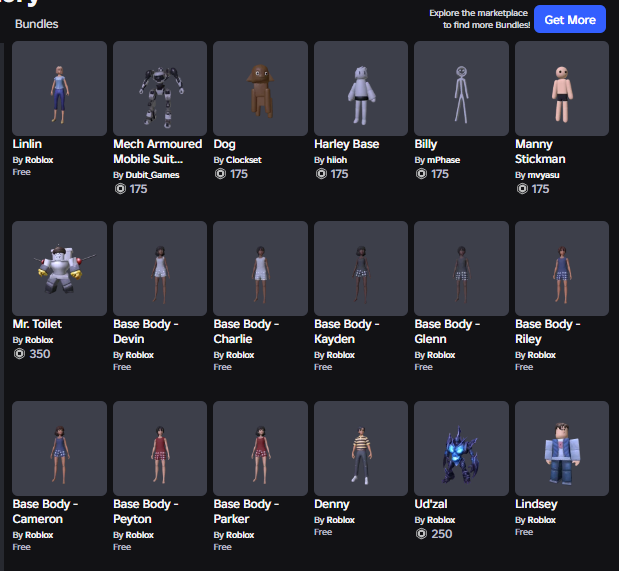This screenshot has width=619, height=571.
Task: Open the Billy stickman thumbnail
Action: coord(461,88)
